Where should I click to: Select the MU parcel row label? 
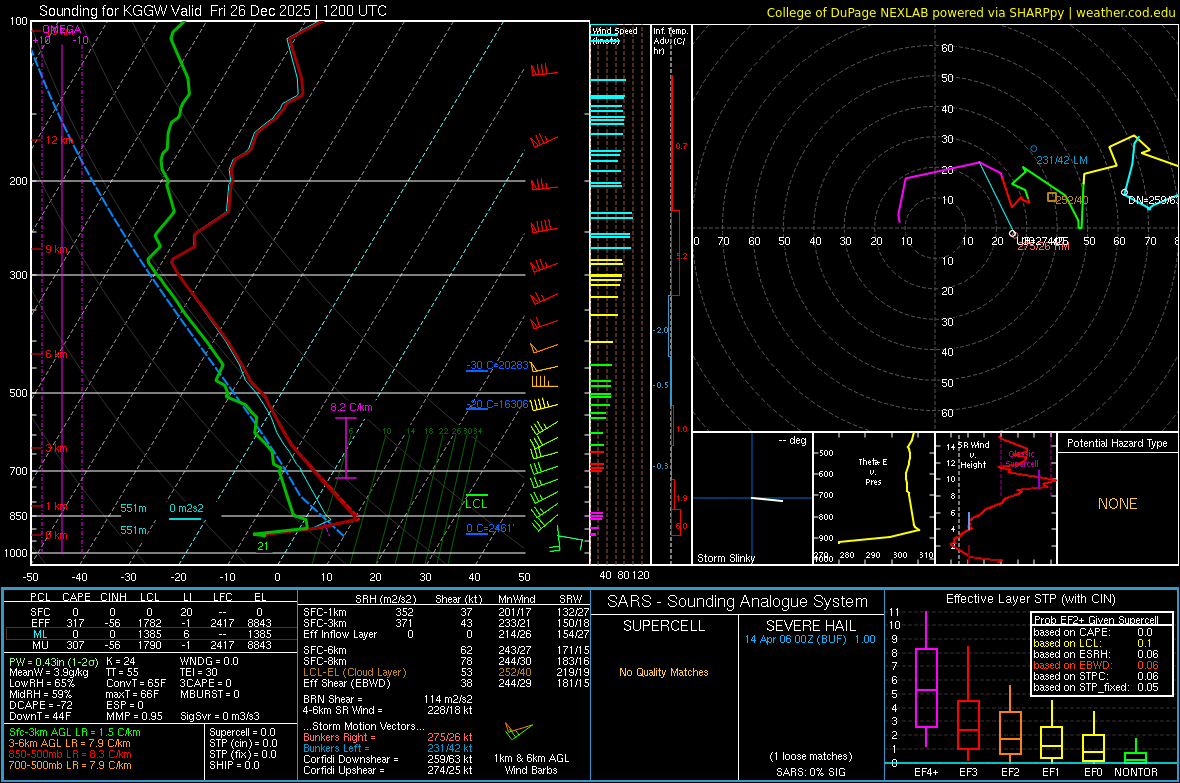(x=40, y=645)
